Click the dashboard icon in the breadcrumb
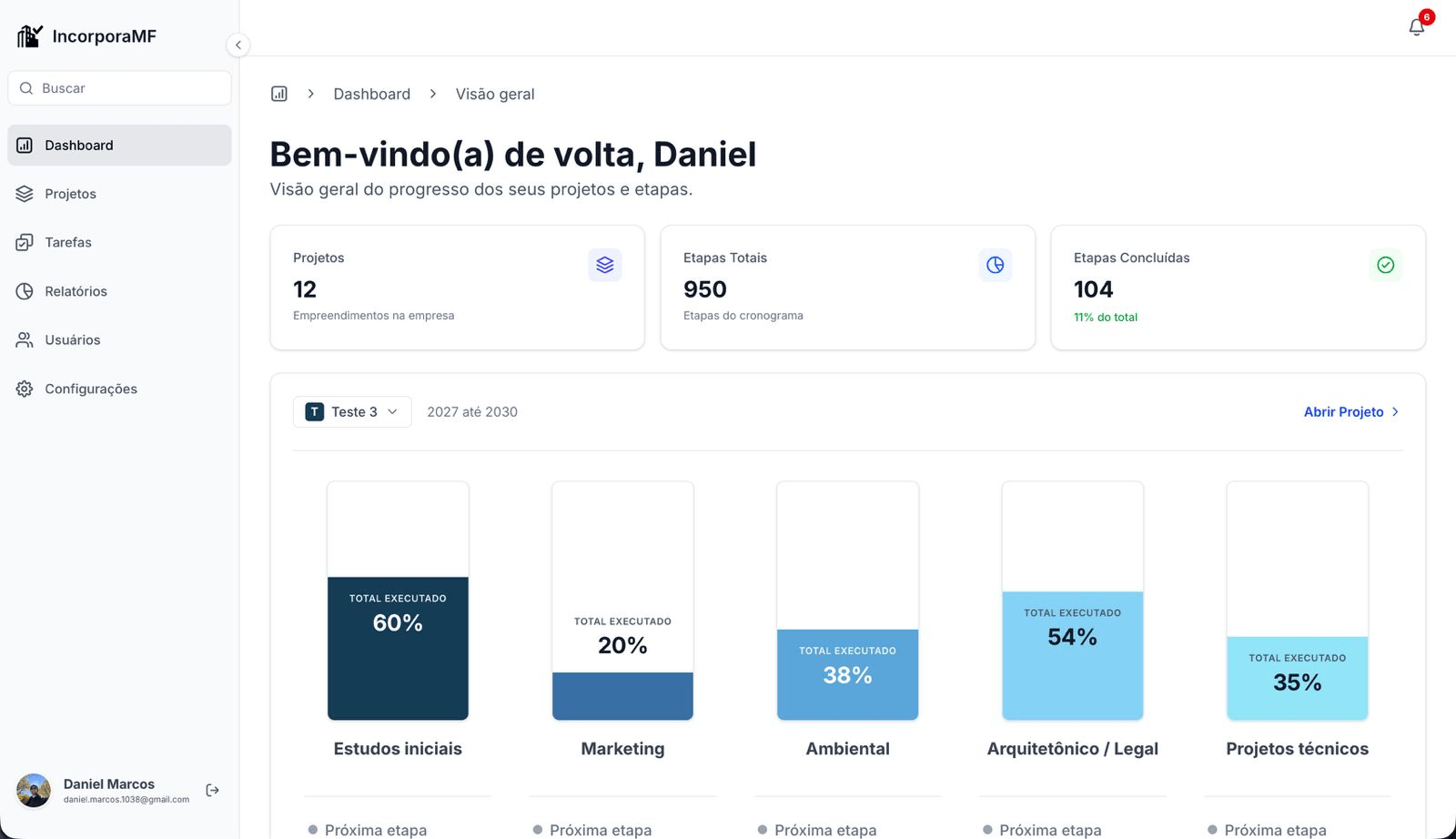The width and height of the screenshot is (1456, 839). 279,94
